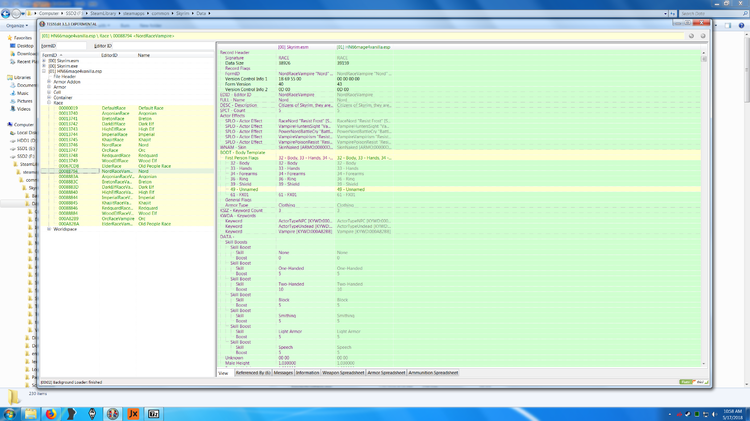Image resolution: width=750 pixels, height=421 pixels.
Task: Focus the Editor ID search field
Action: [163, 46]
